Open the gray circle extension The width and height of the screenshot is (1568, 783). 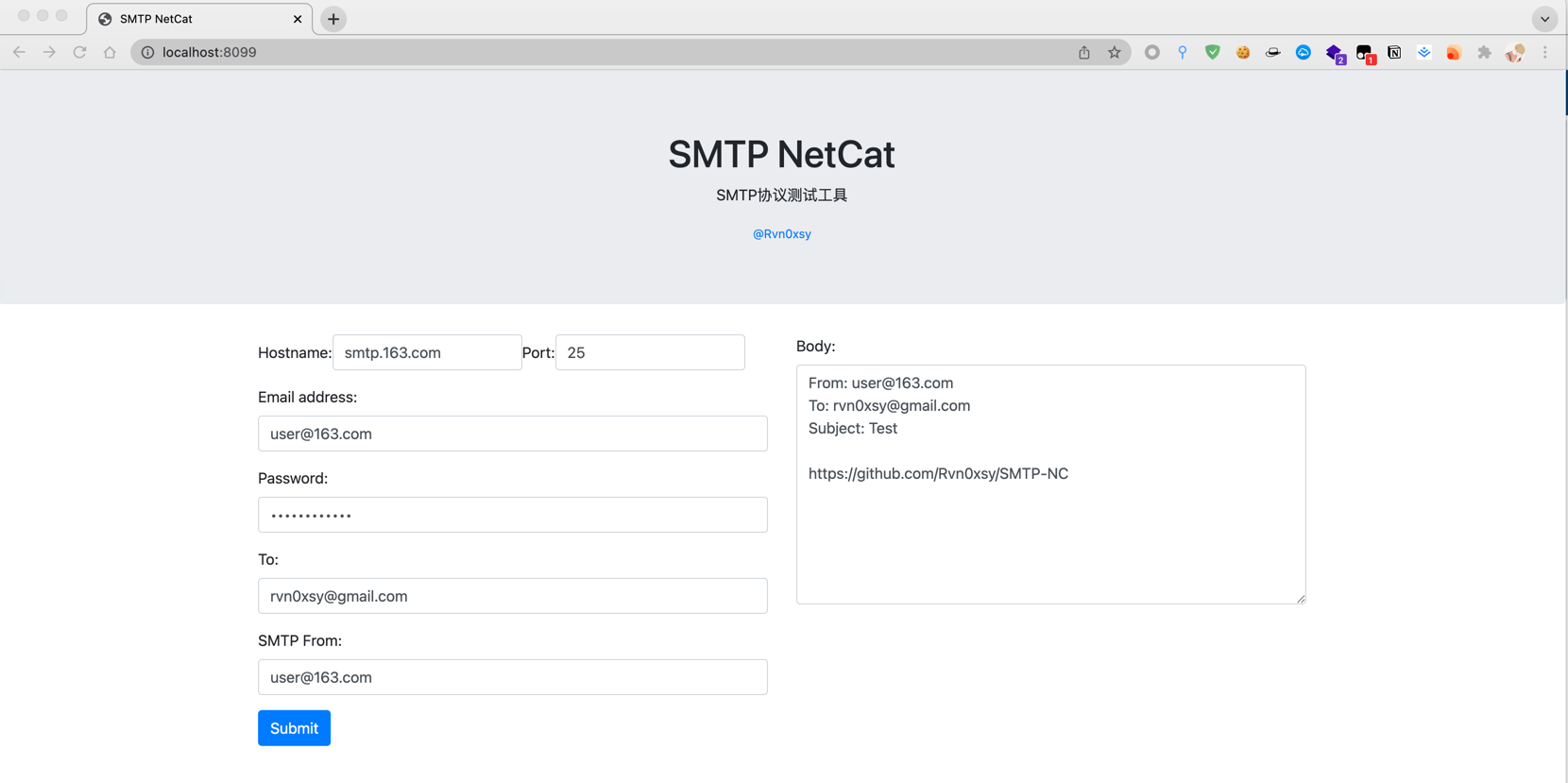(x=1151, y=52)
